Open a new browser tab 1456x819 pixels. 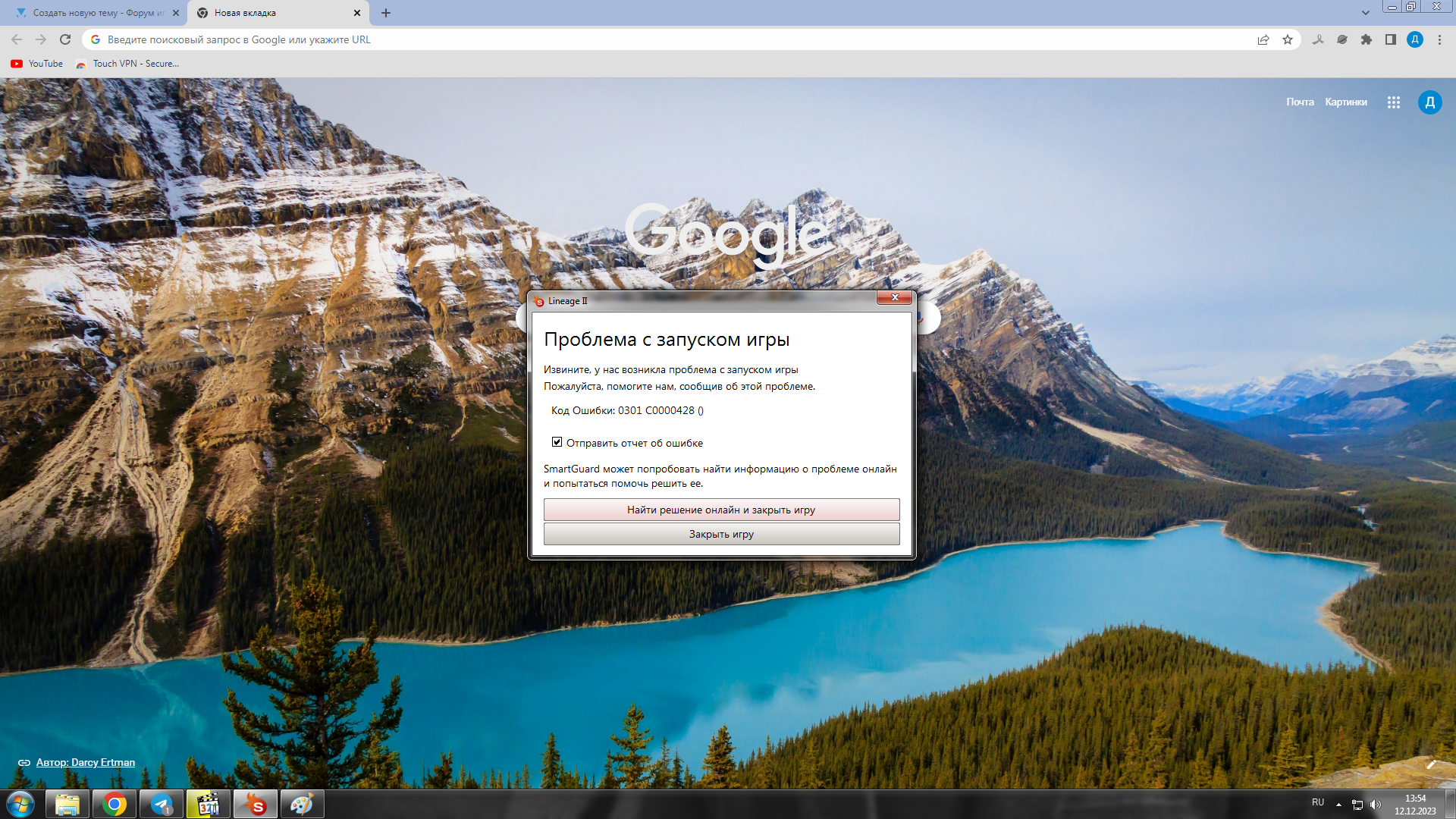[386, 13]
